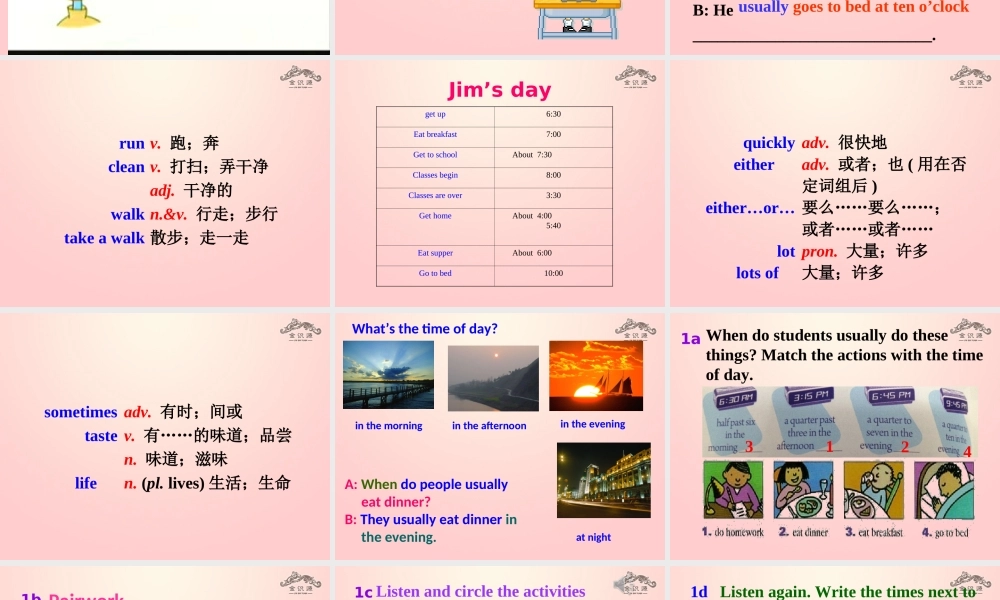Open the Jim's day slide thumbnail
Viewport: 1000px width, 600px height.
[499, 184]
